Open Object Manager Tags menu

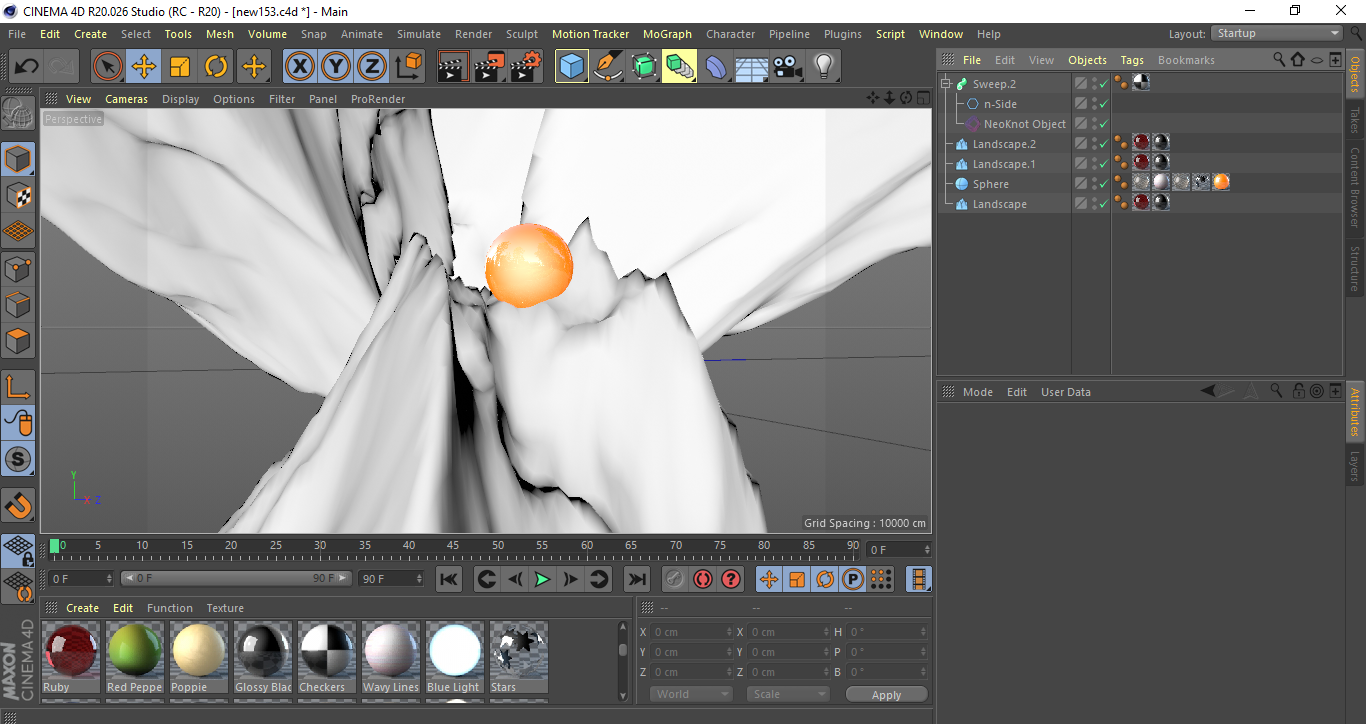tap(1132, 60)
